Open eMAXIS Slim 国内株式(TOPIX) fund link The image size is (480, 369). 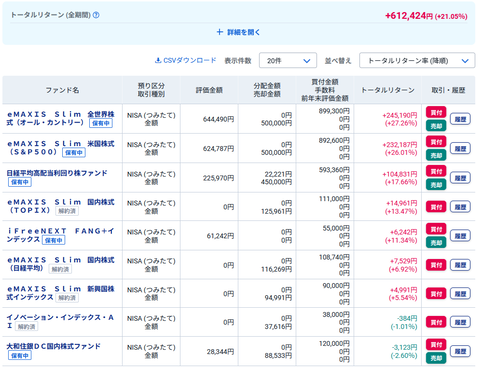[x=60, y=206]
